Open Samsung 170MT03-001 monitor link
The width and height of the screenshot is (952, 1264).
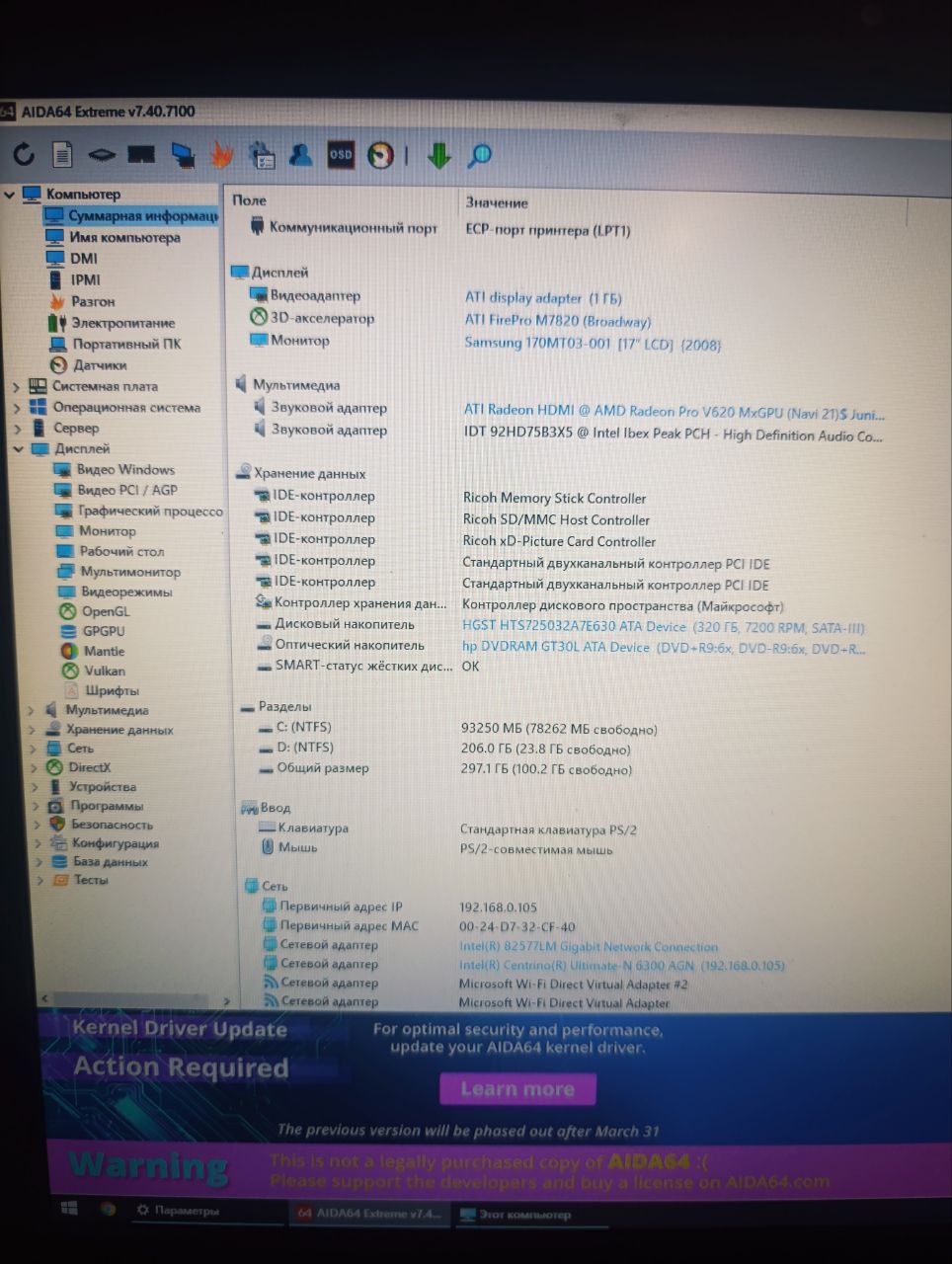click(x=593, y=344)
